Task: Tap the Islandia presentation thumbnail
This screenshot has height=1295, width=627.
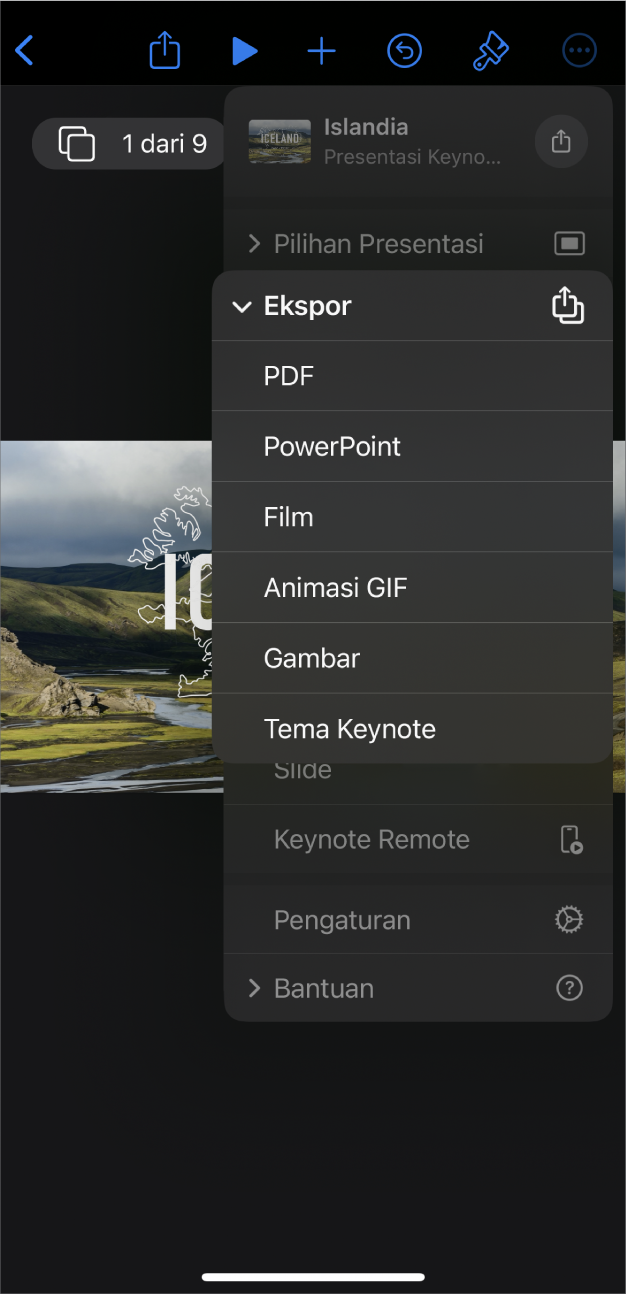Action: point(279,142)
